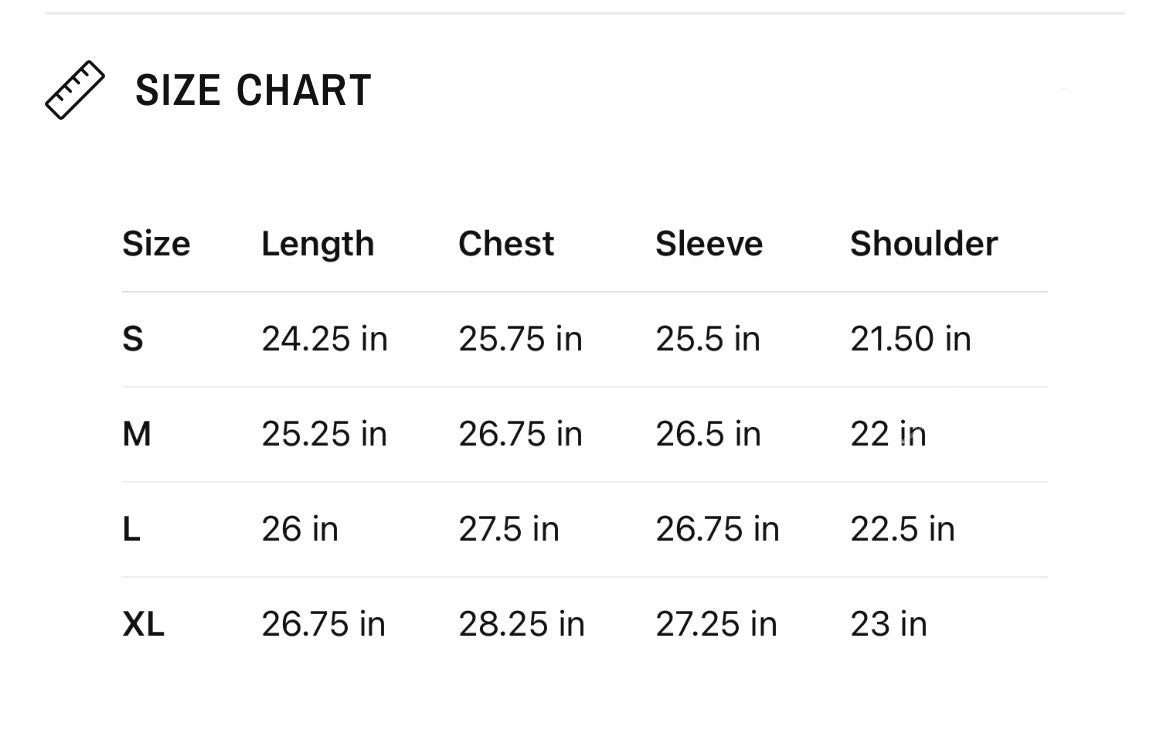Viewport: 1170px width, 737px height.
Task: Select the Length column header
Action: pos(317,244)
